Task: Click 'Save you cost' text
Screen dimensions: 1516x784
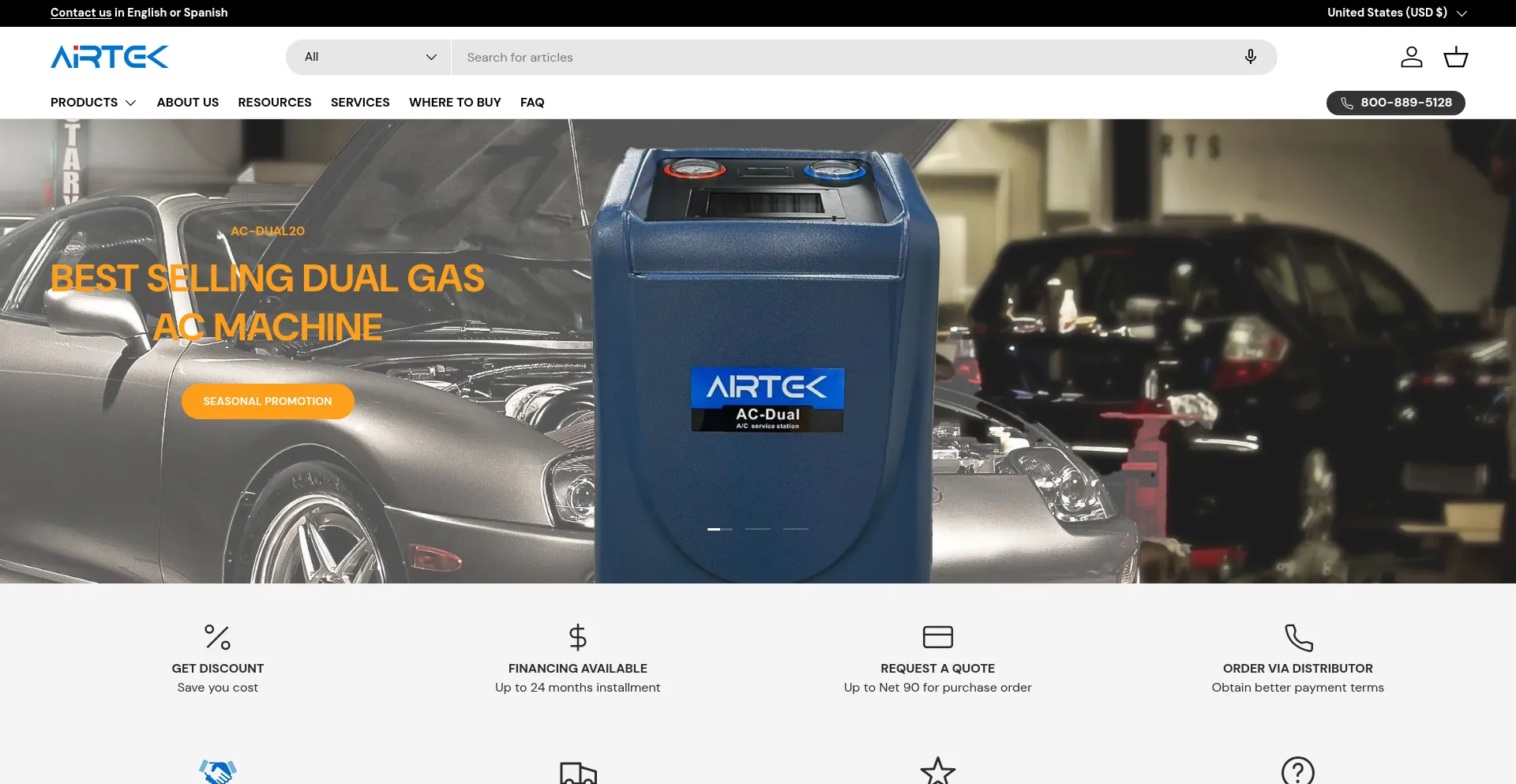Action: point(218,688)
